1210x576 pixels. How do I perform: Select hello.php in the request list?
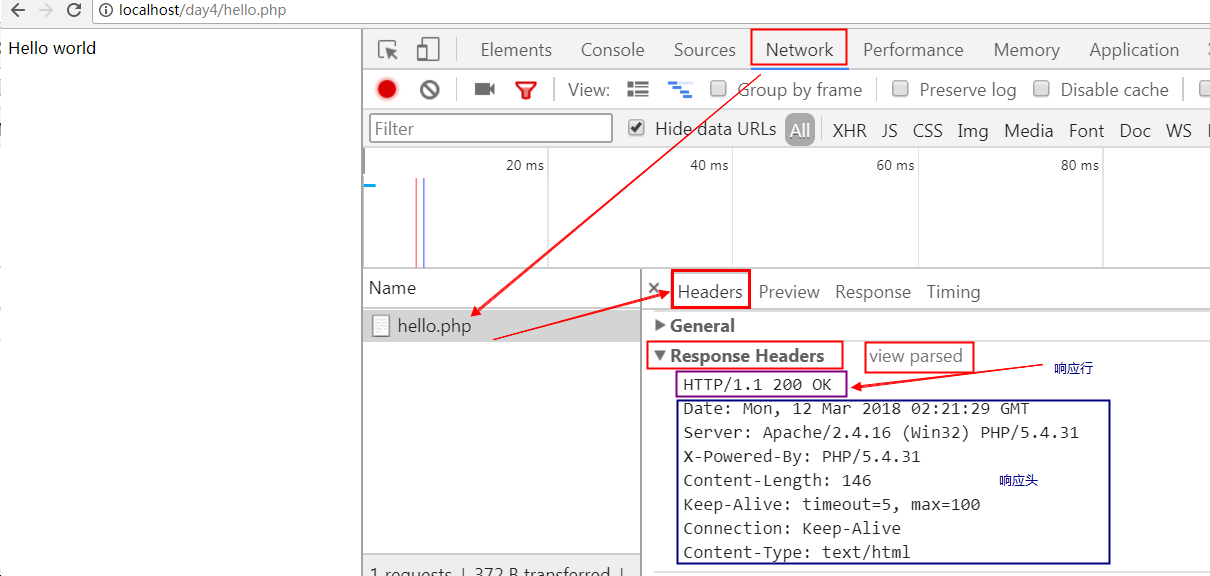(434, 326)
